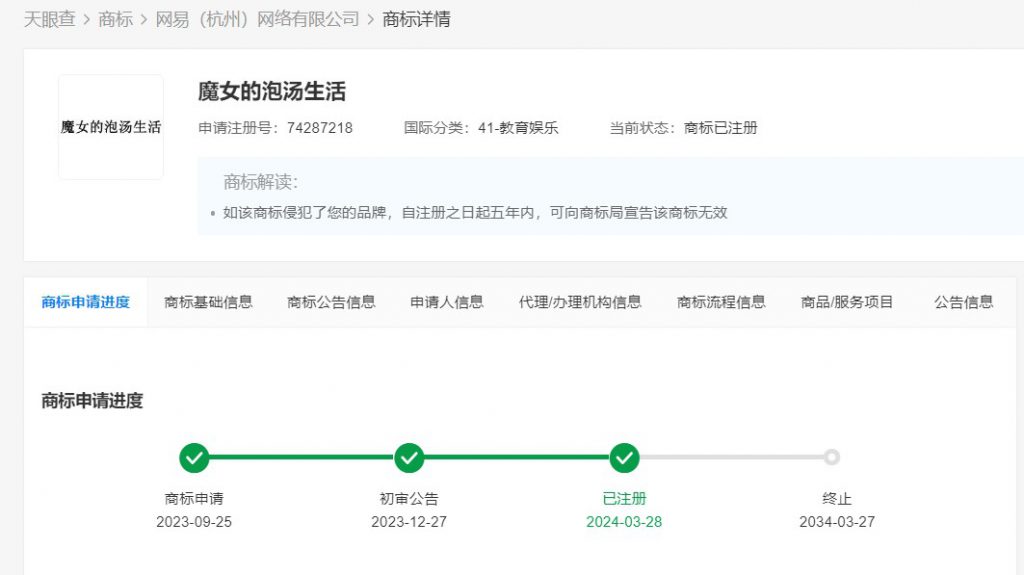Click the 商标详情 breadcrumb text
1024x575 pixels.
(x=416, y=20)
